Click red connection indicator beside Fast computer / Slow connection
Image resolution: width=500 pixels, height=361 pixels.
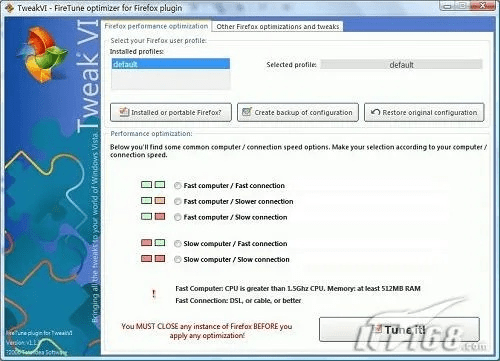click(160, 216)
